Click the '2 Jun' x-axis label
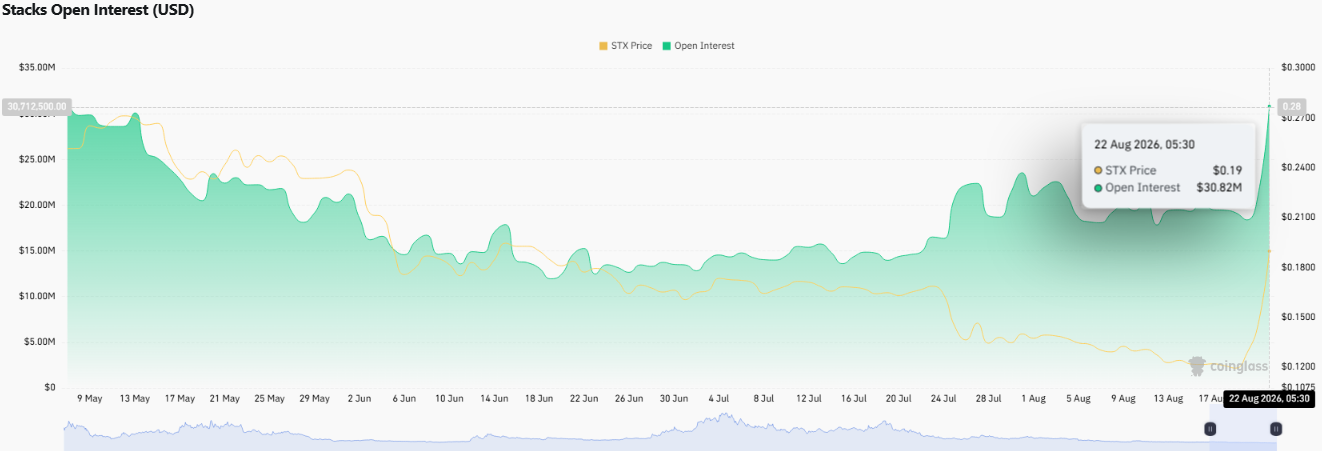Screen dimensions: 1322x451 359,398
